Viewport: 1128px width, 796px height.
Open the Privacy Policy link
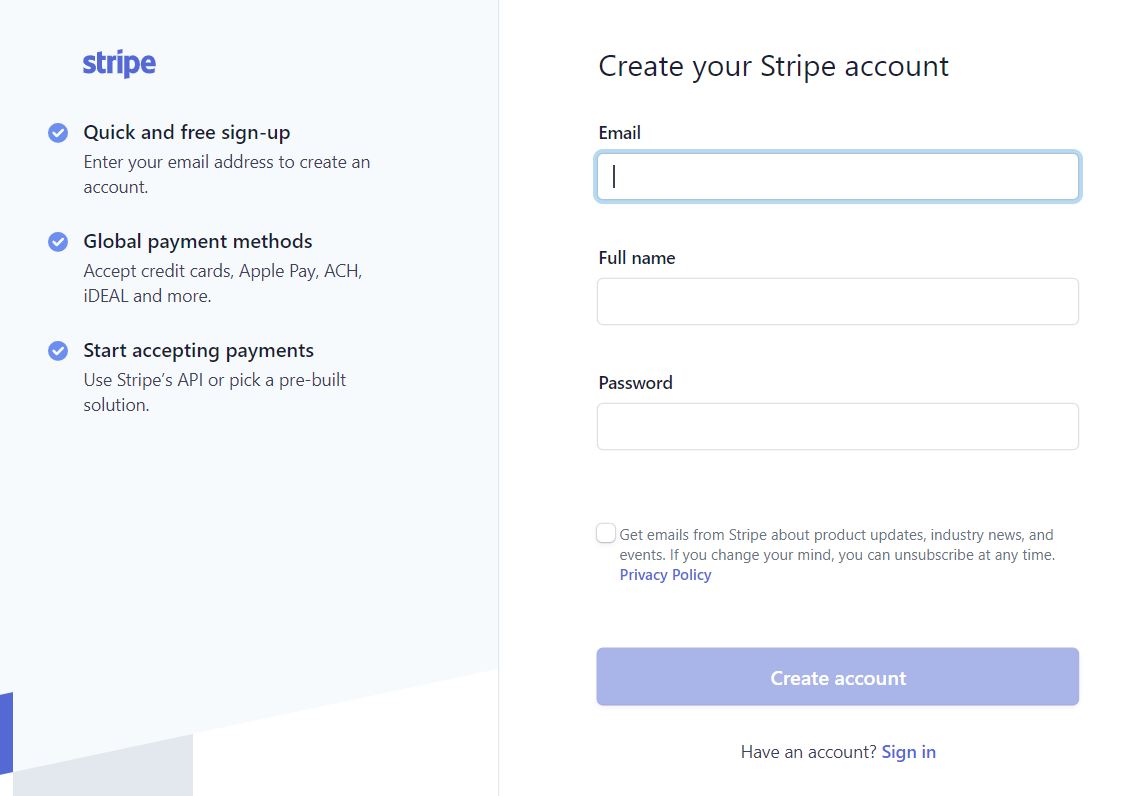click(x=665, y=575)
